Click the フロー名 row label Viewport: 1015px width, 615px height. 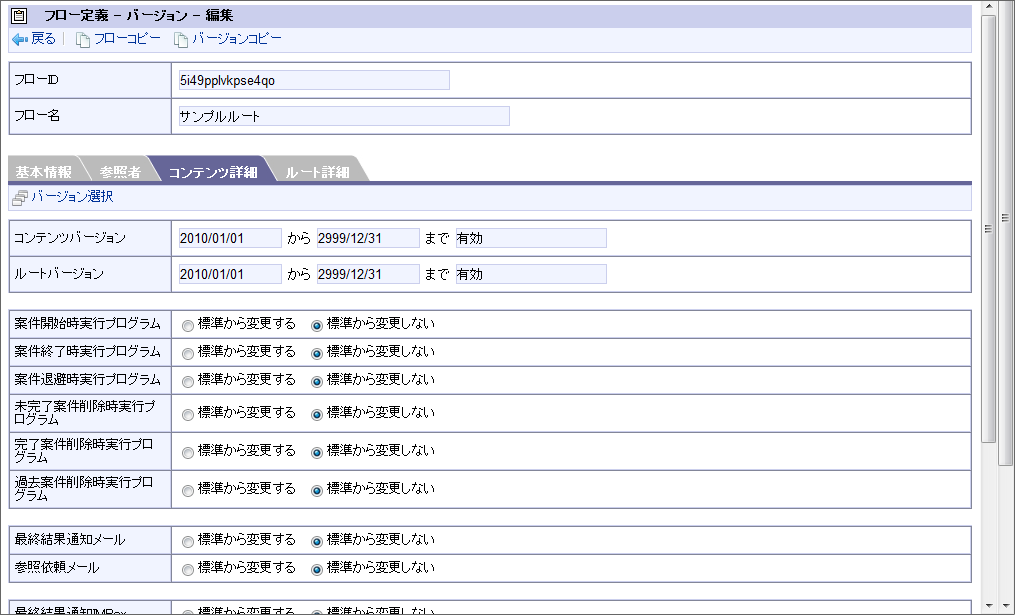(37, 116)
